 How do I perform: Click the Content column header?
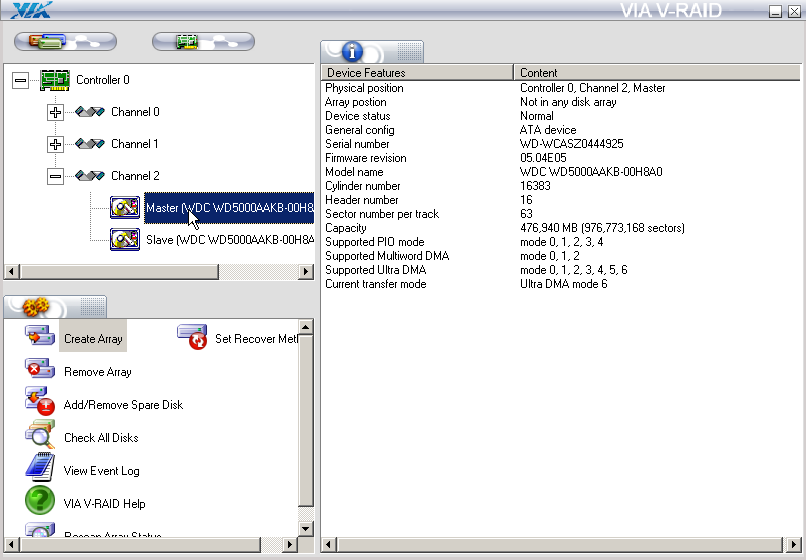pyautogui.click(x=657, y=73)
